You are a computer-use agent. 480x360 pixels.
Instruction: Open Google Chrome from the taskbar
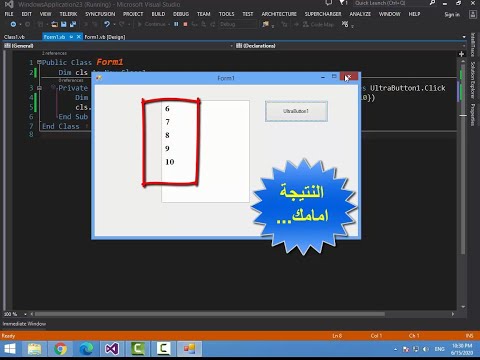(60, 349)
